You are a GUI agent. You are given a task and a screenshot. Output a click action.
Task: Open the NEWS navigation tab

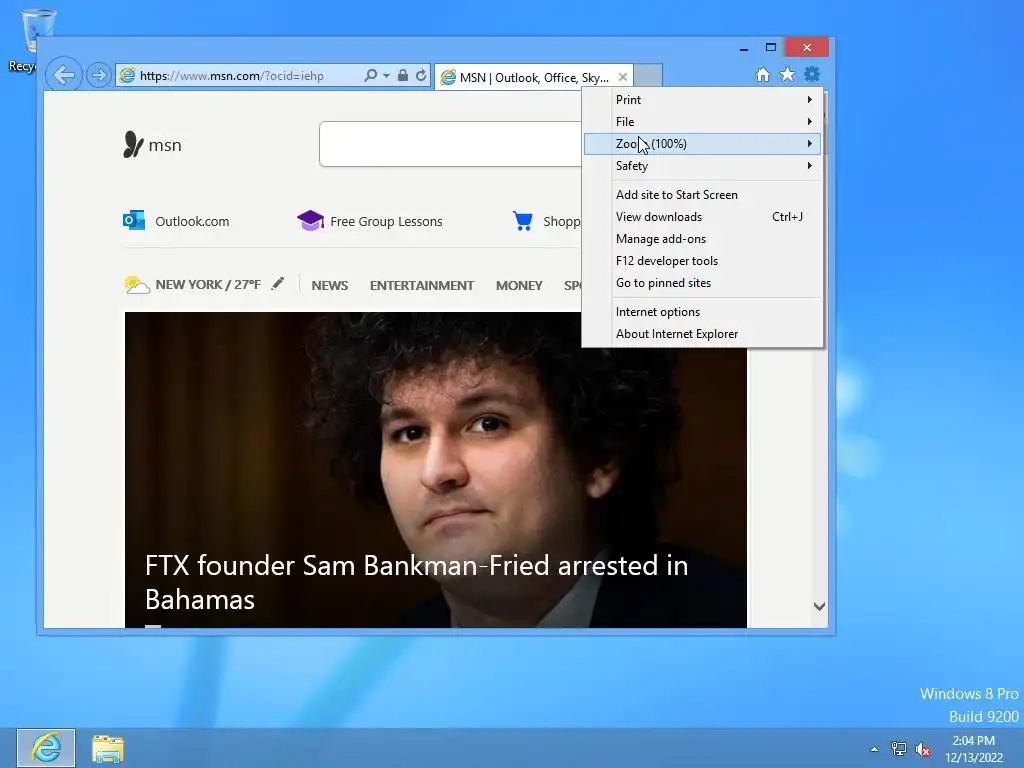click(330, 285)
